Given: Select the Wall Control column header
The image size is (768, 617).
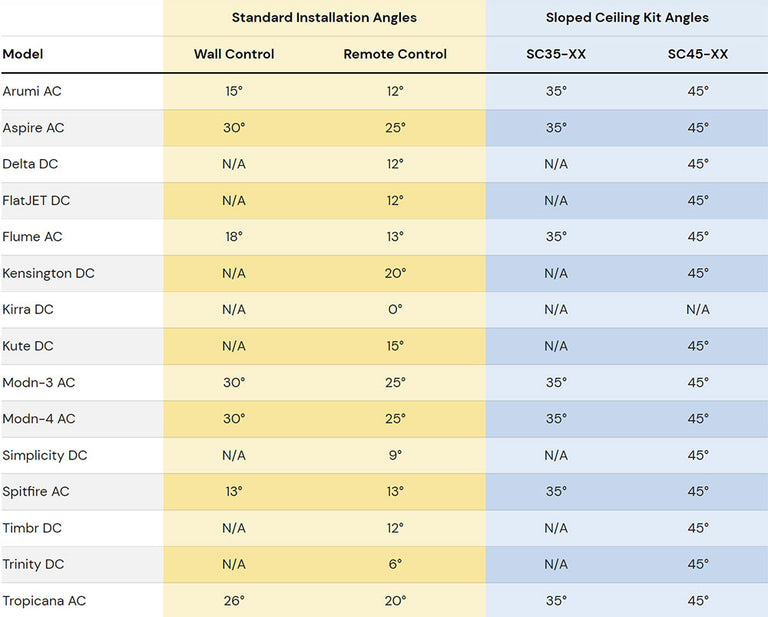Looking at the screenshot, I should click(234, 54).
